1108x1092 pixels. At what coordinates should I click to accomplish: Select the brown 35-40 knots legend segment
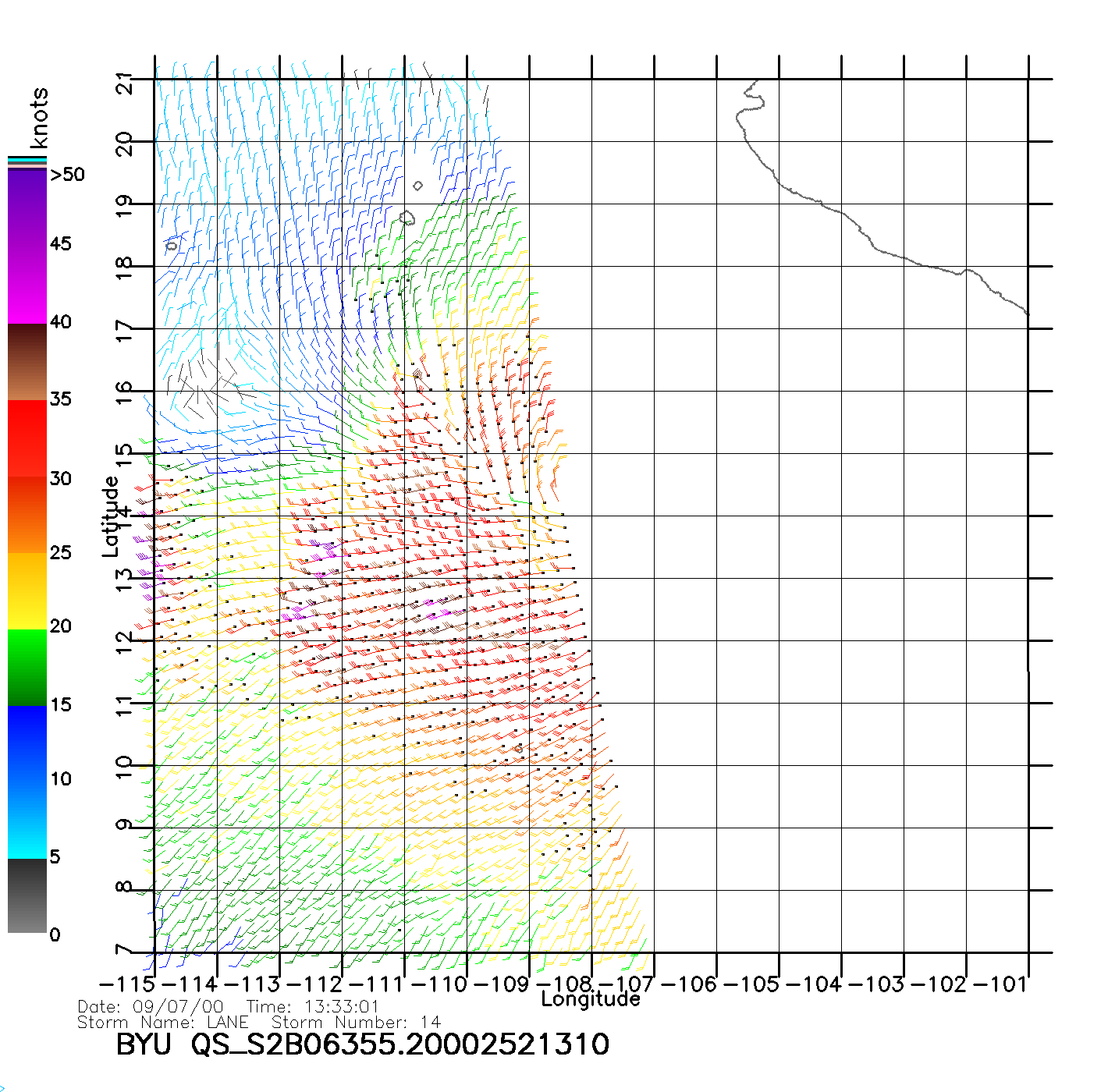27,362
